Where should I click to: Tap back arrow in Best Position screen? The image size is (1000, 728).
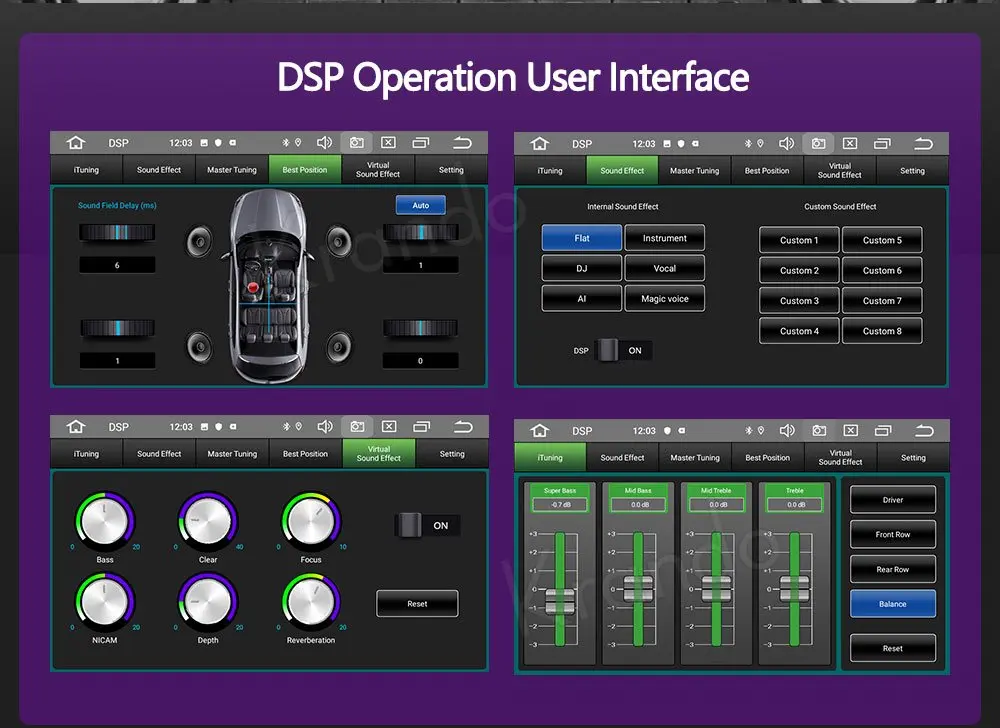coord(462,143)
